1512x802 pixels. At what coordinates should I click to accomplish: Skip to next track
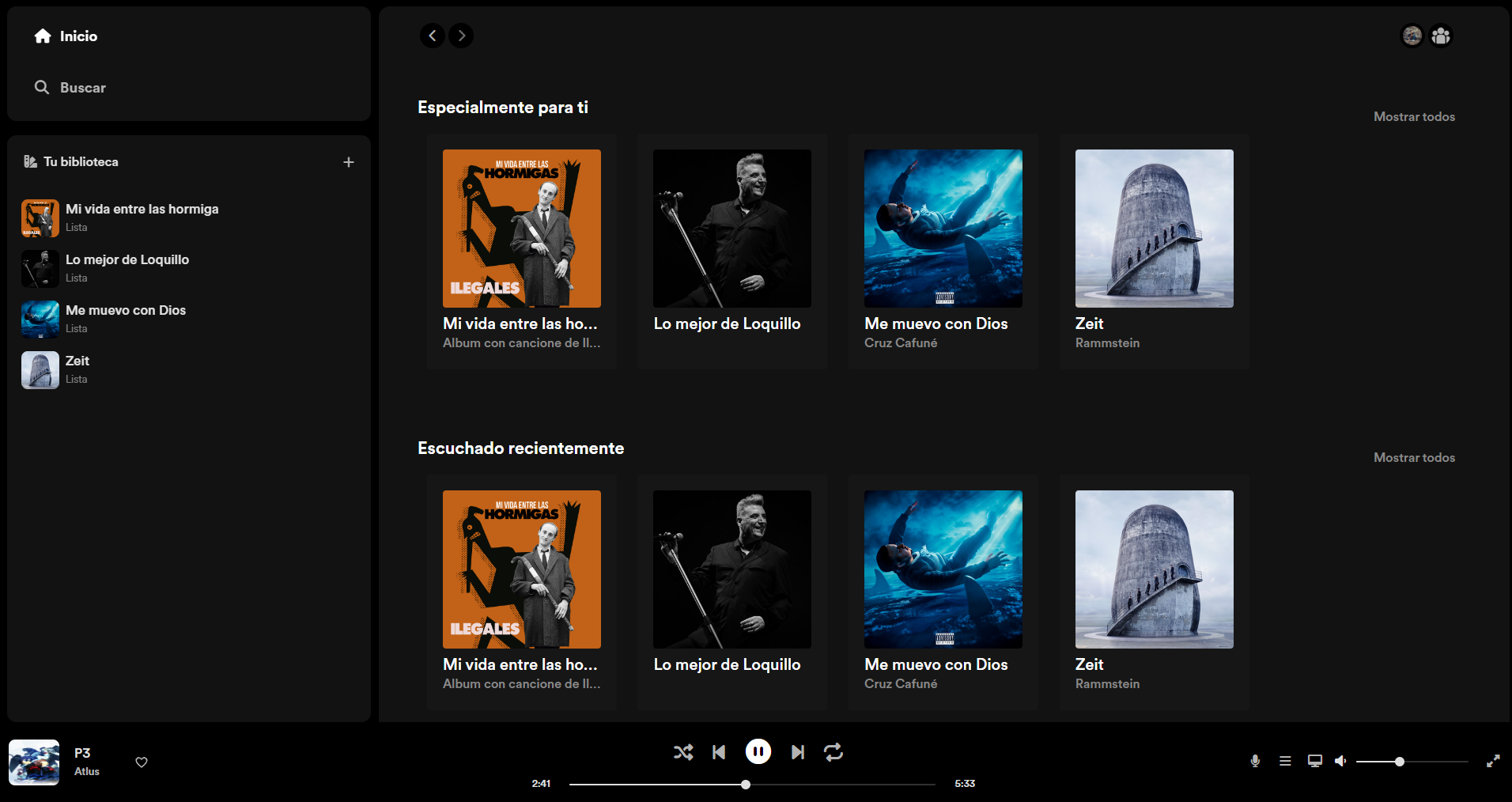click(x=798, y=752)
